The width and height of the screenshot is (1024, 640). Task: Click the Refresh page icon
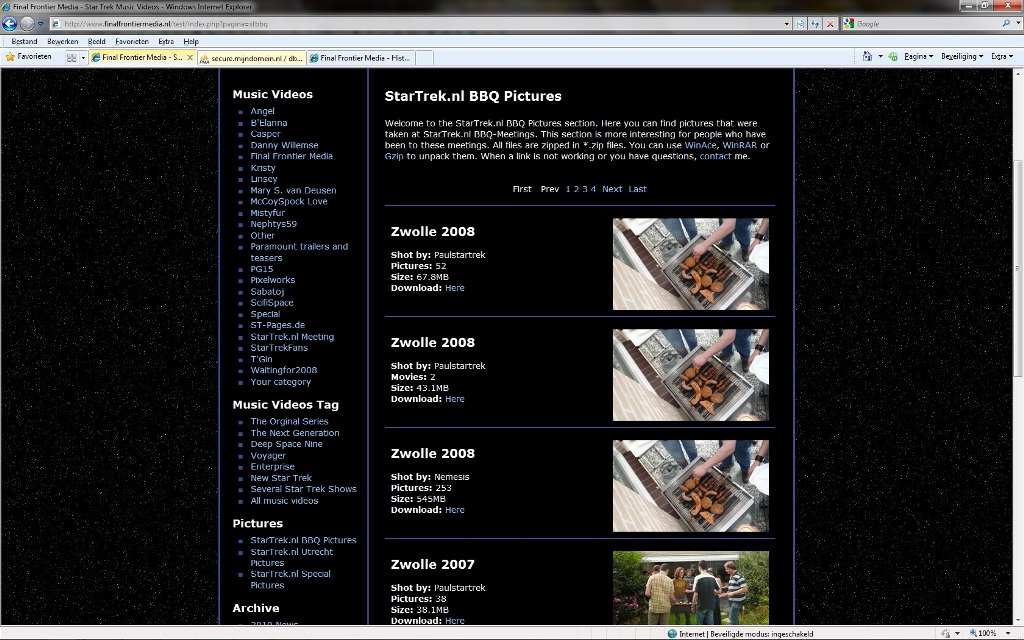click(815, 24)
